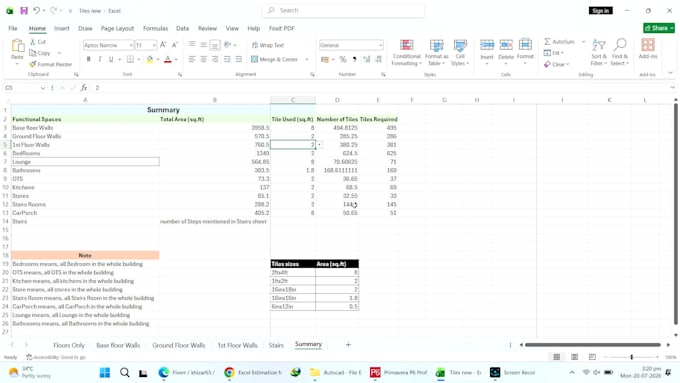Switch to the Page Layout tab
The image size is (680, 383).
point(117,28)
